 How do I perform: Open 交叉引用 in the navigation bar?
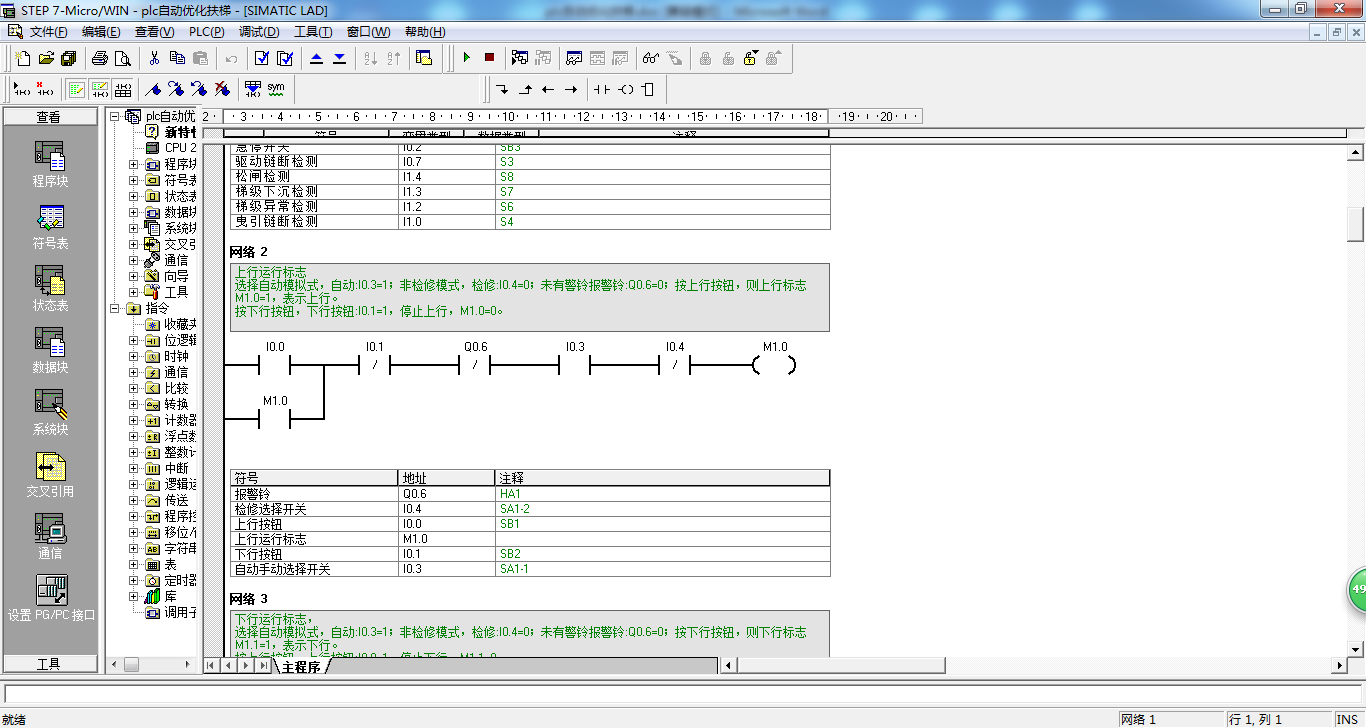50,475
